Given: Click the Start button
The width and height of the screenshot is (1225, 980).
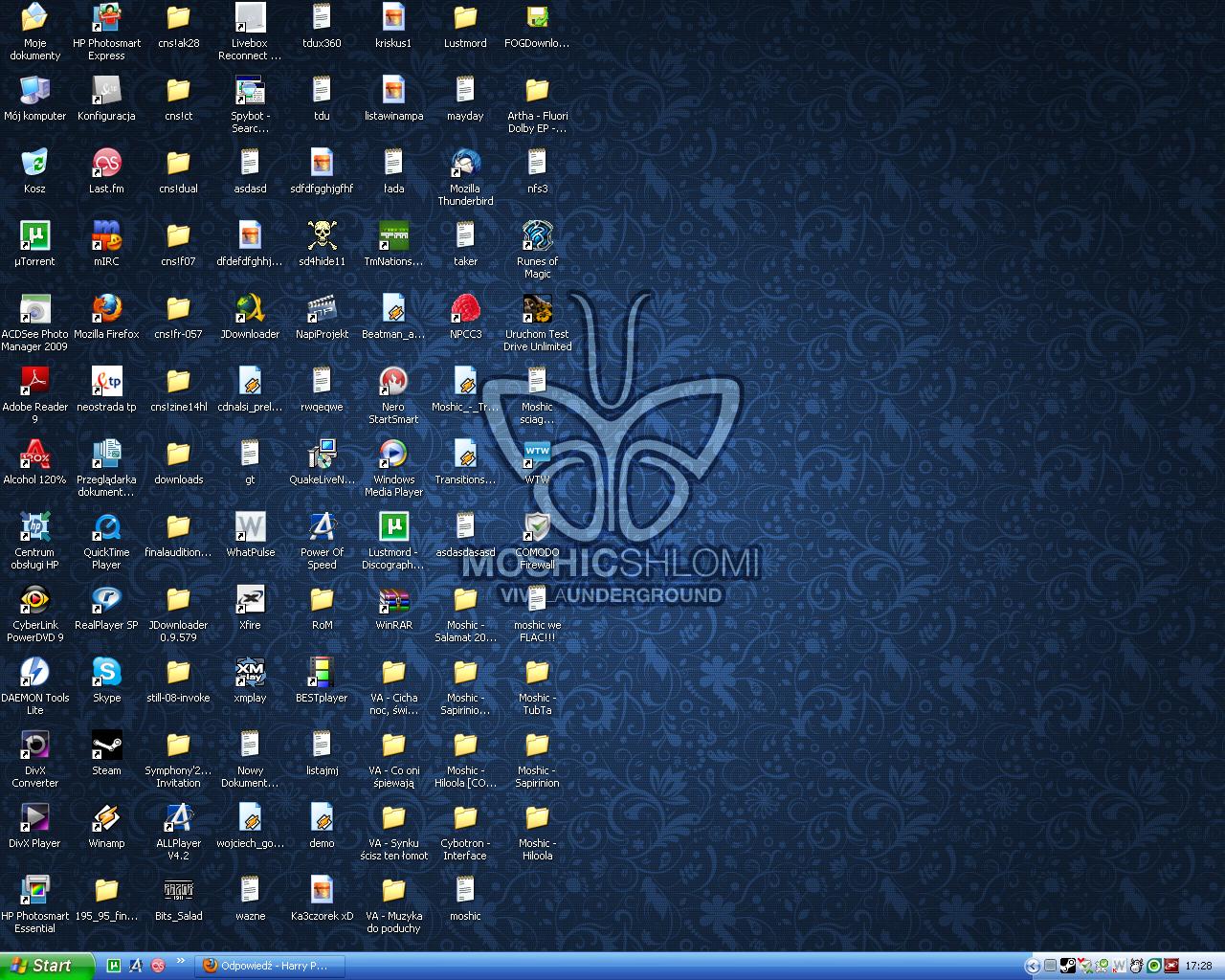Looking at the screenshot, I should coord(46,966).
